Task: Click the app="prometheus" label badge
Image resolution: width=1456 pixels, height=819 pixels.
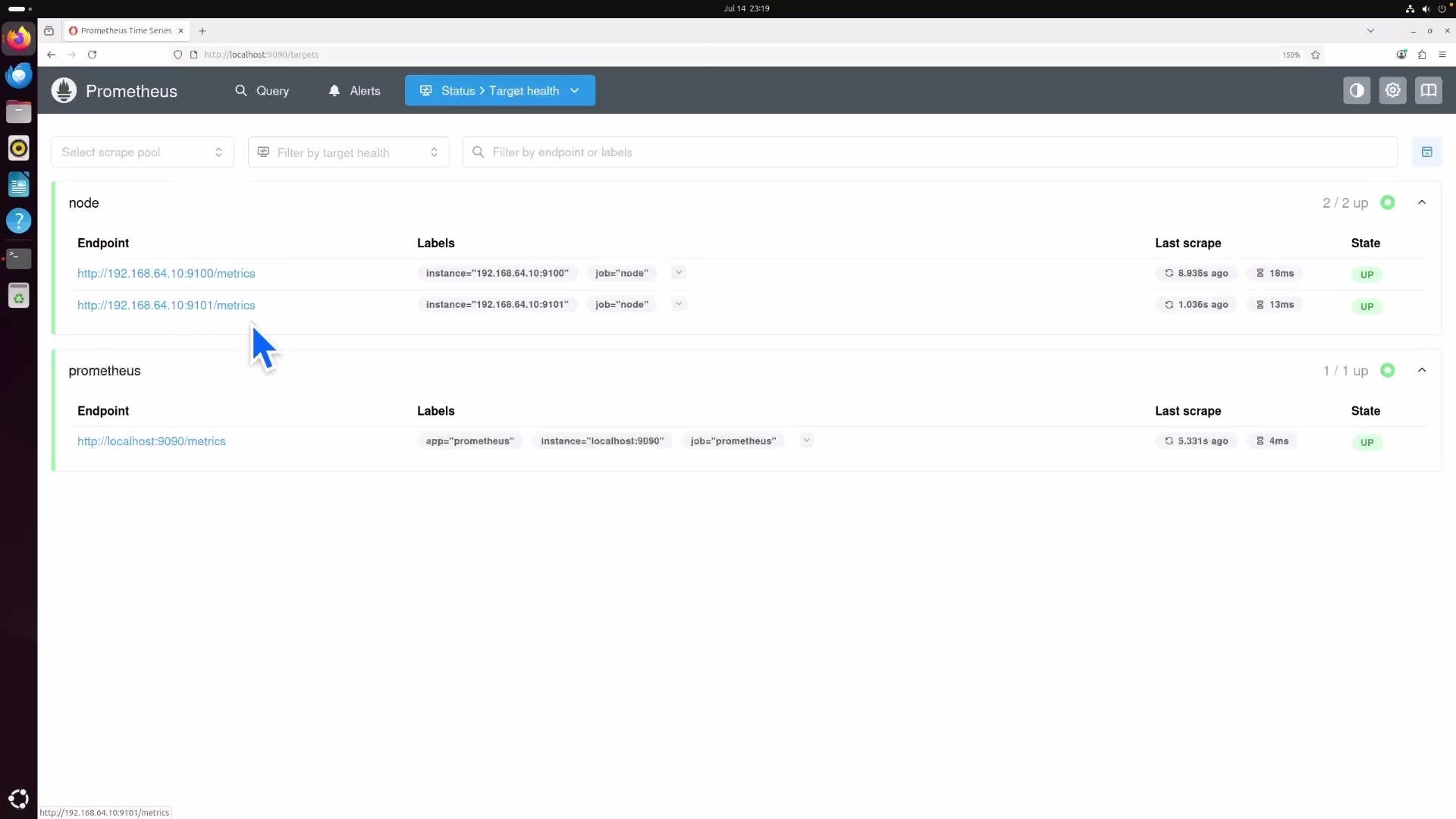Action: tap(469, 441)
